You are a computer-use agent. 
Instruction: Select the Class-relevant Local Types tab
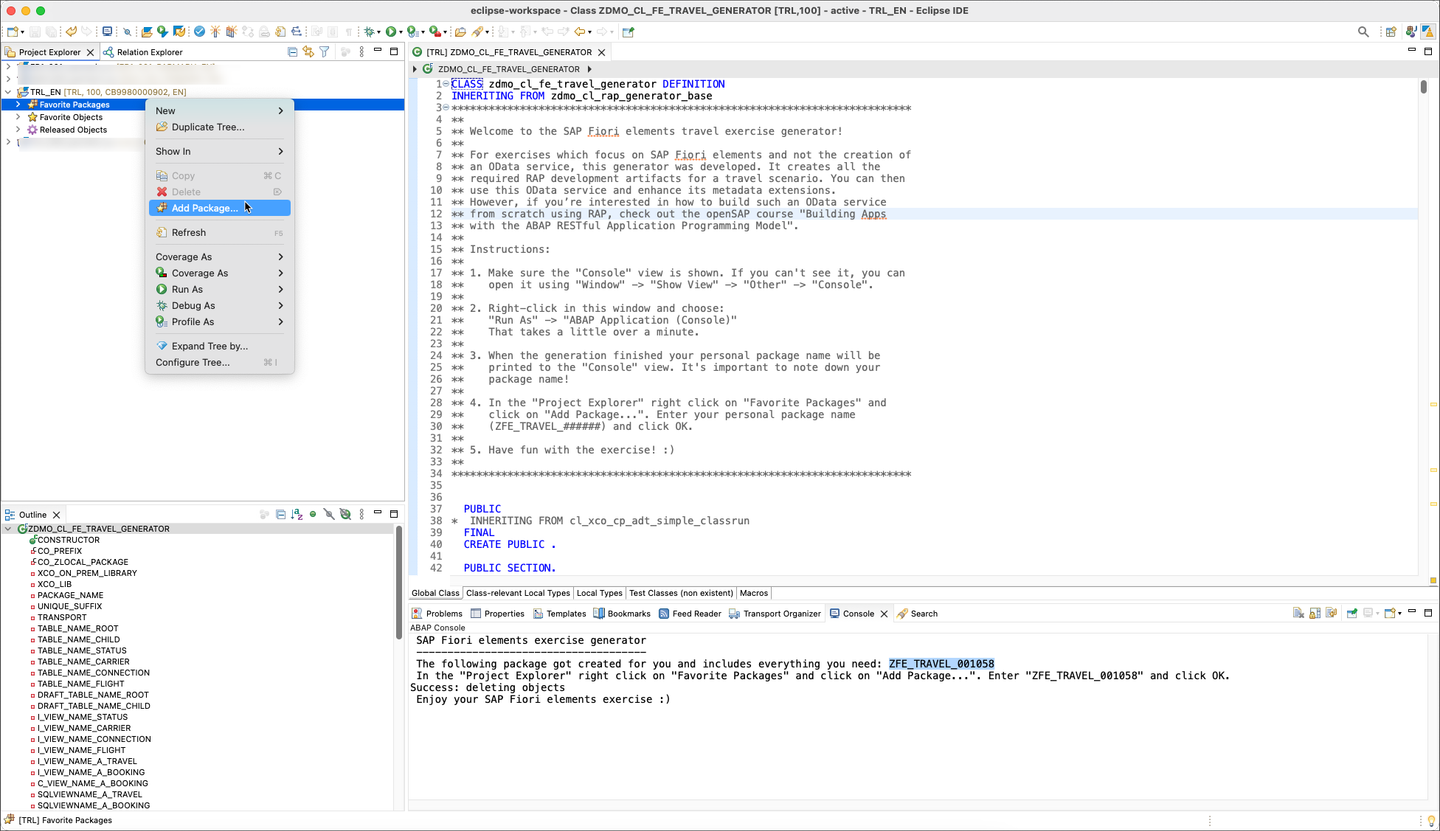518,593
